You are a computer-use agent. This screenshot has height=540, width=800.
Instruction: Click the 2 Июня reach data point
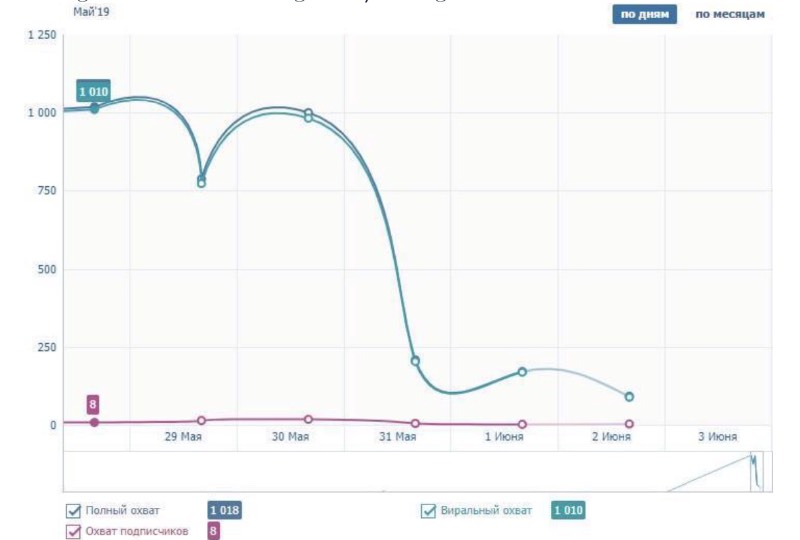[629, 397]
